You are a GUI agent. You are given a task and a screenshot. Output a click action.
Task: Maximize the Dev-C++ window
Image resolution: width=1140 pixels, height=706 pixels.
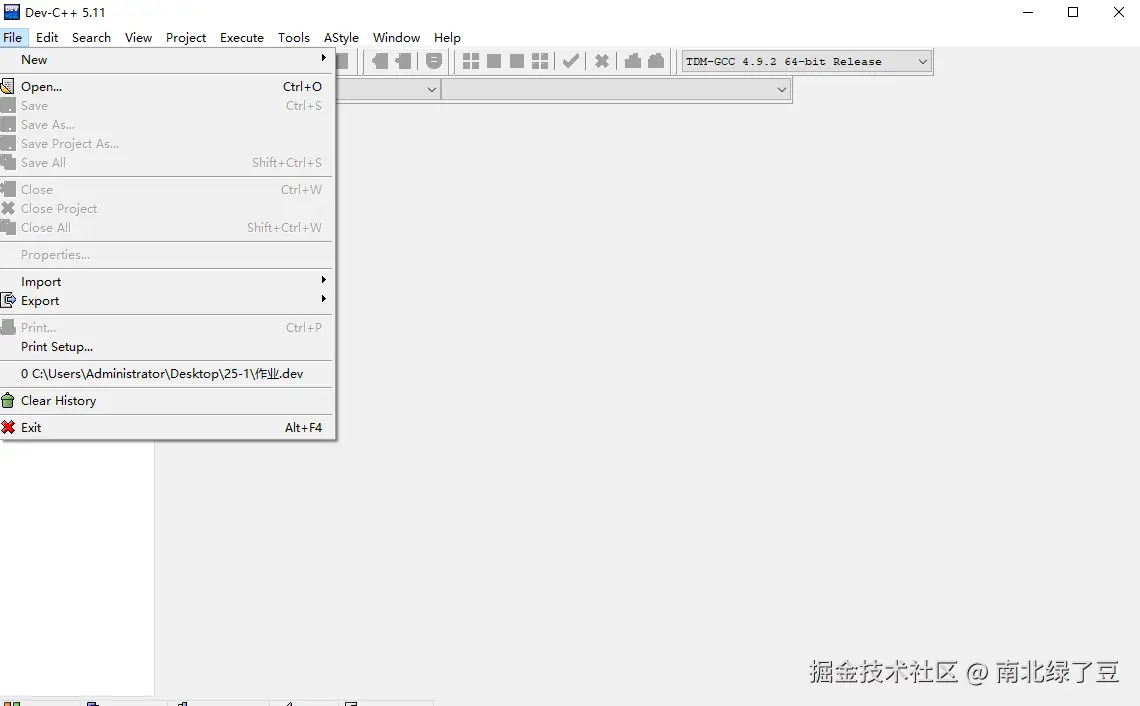click(1072, 12)
